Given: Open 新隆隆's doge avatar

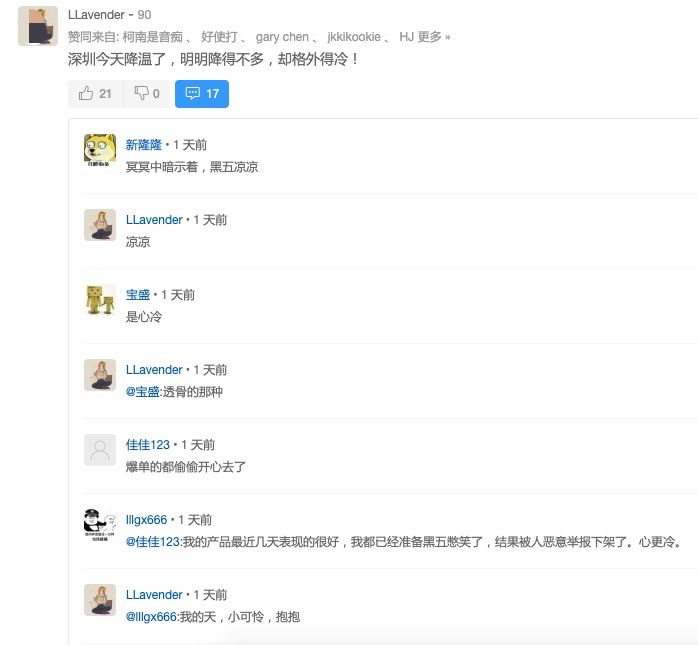Looking at the screenshot, I should (x=100, y=150).
